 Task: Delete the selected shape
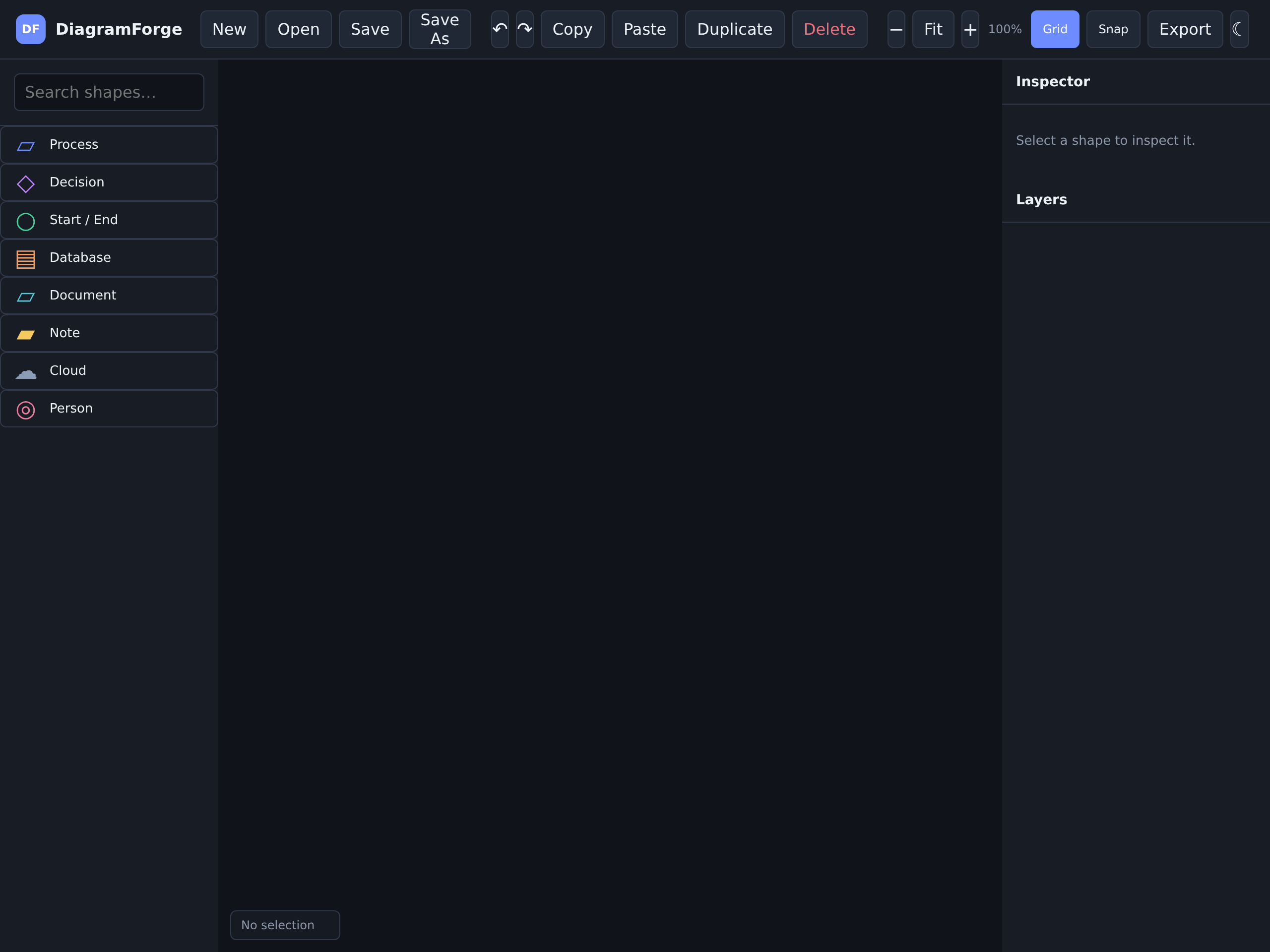click(x=829, y=29)
